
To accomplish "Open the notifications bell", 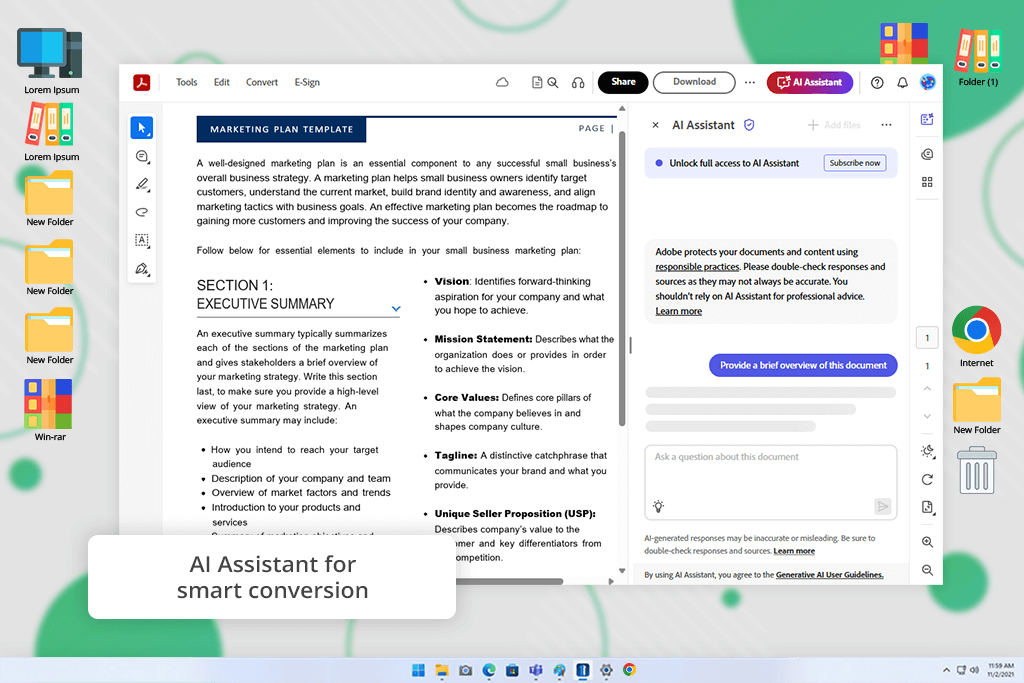I will click(x=902, y=82).
